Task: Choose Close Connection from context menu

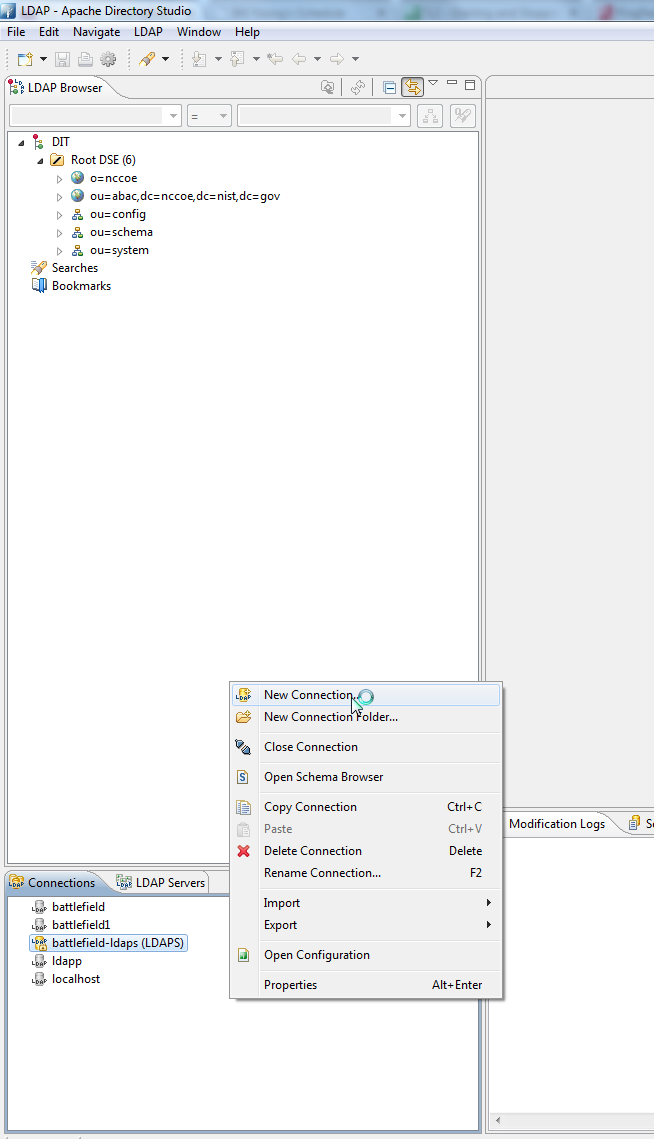Action: pyautogui.click(x=366, y=747)
